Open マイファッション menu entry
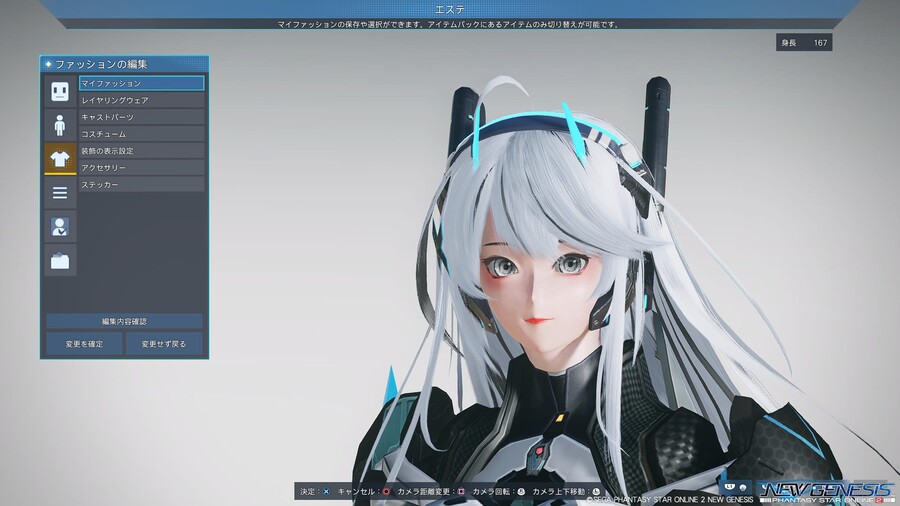This screenshot has width=900, height=506. click(x=141, y=83)
